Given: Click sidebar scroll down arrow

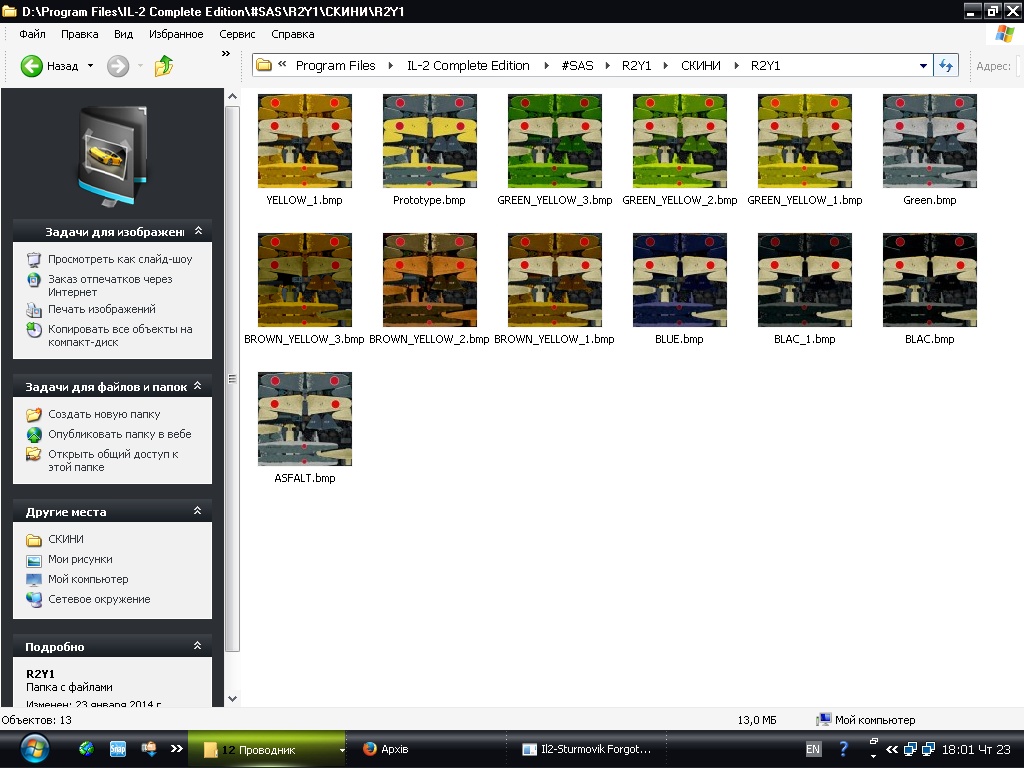Looking at the screenshot, I should click(x=232, y=699).
